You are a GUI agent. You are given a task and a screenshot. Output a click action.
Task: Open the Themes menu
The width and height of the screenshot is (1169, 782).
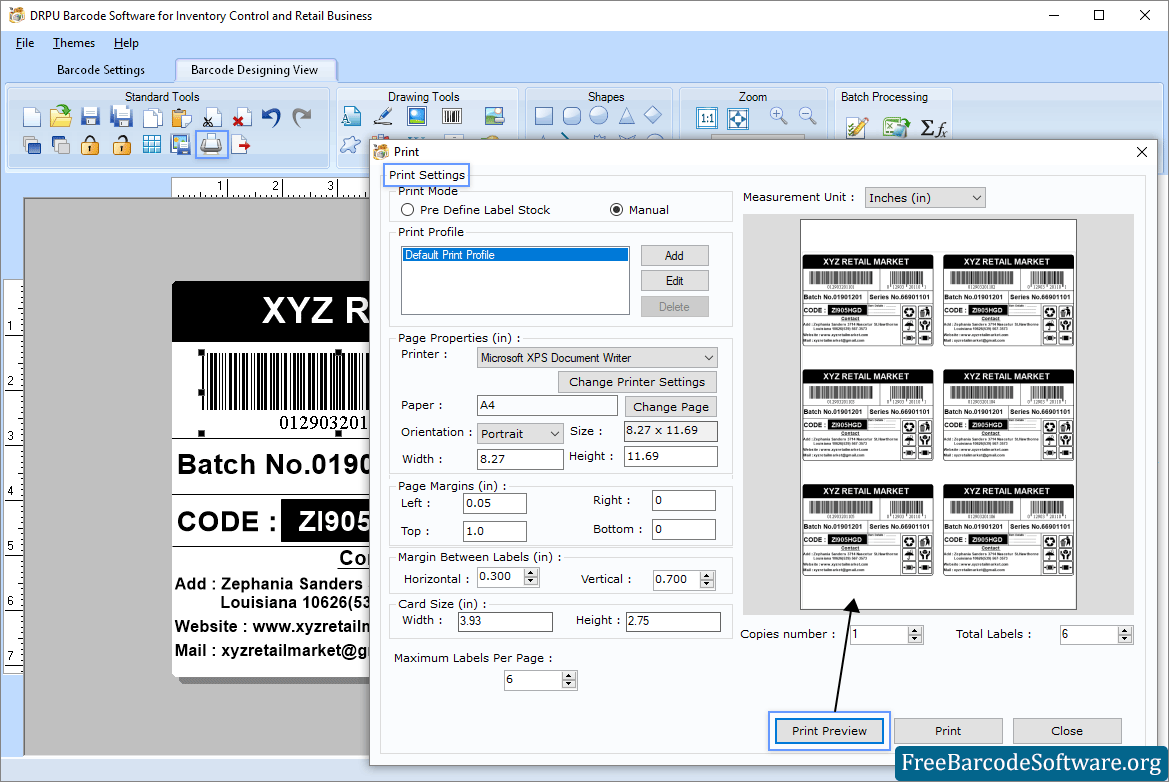[x=74, y=42]
